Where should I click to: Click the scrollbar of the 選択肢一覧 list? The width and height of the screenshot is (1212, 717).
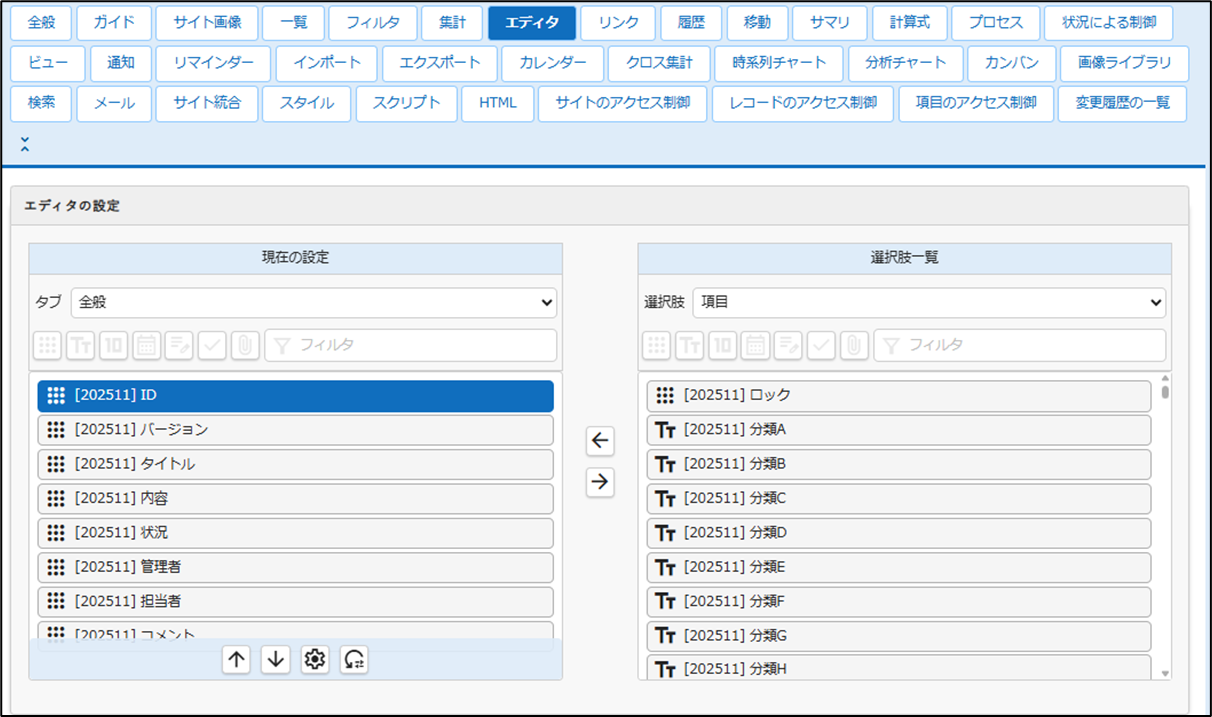click(1165, 520)
